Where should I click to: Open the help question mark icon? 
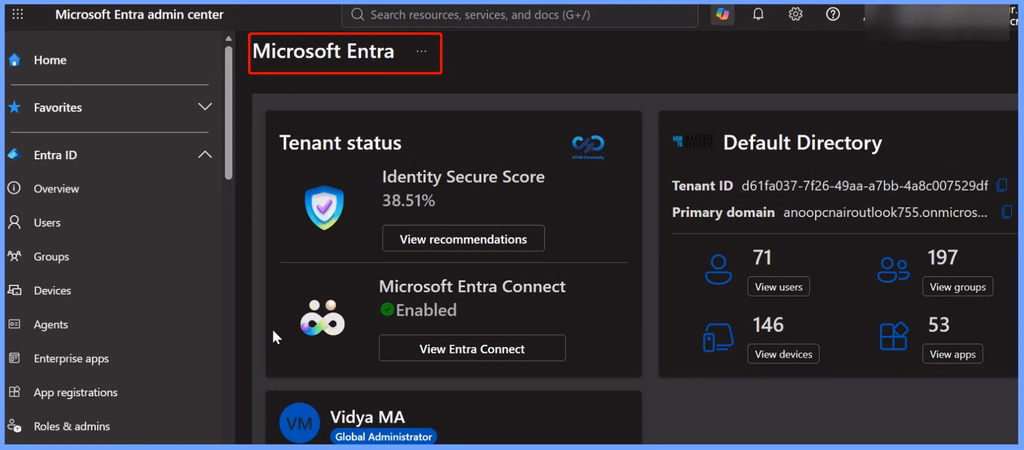pyautogui.click(x=833, y=14)
